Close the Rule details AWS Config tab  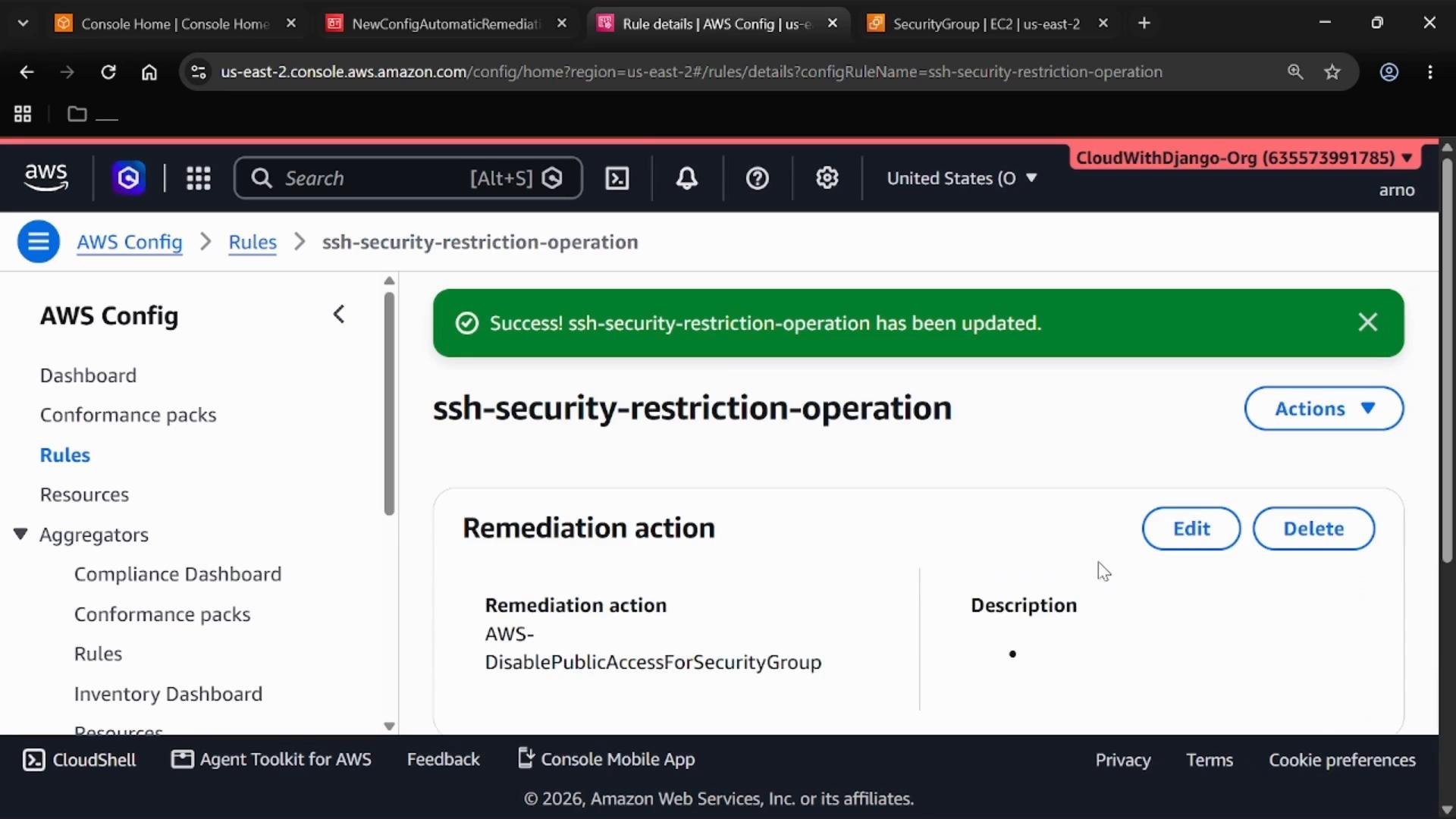coord(833,24)
